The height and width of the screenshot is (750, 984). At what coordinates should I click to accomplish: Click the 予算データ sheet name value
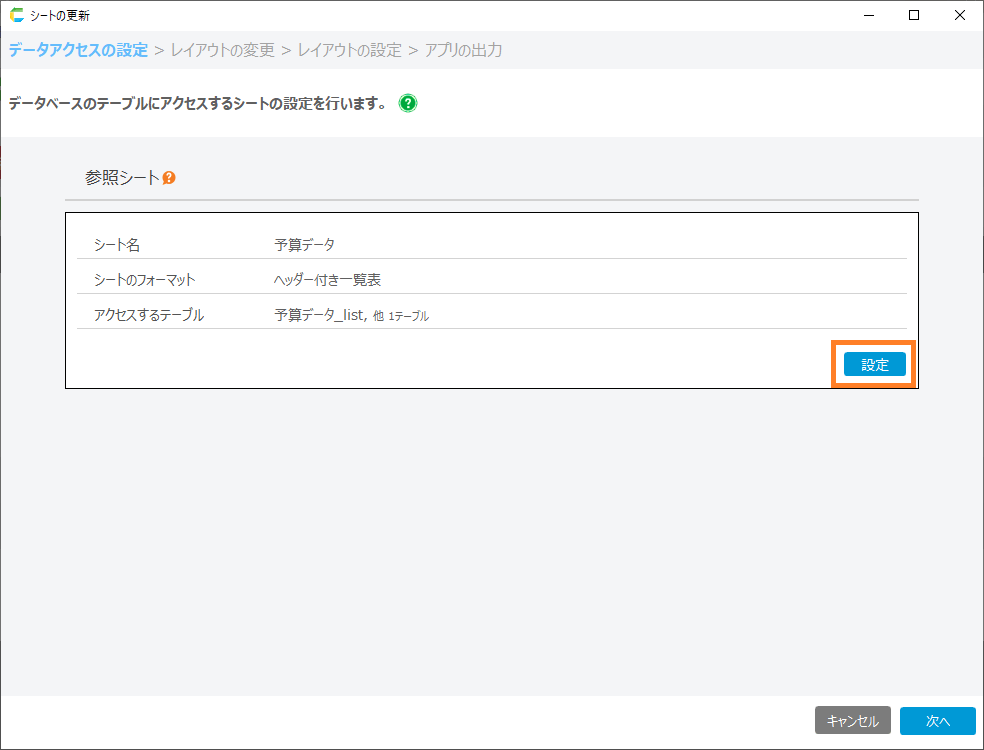click(x=305, y=245)
